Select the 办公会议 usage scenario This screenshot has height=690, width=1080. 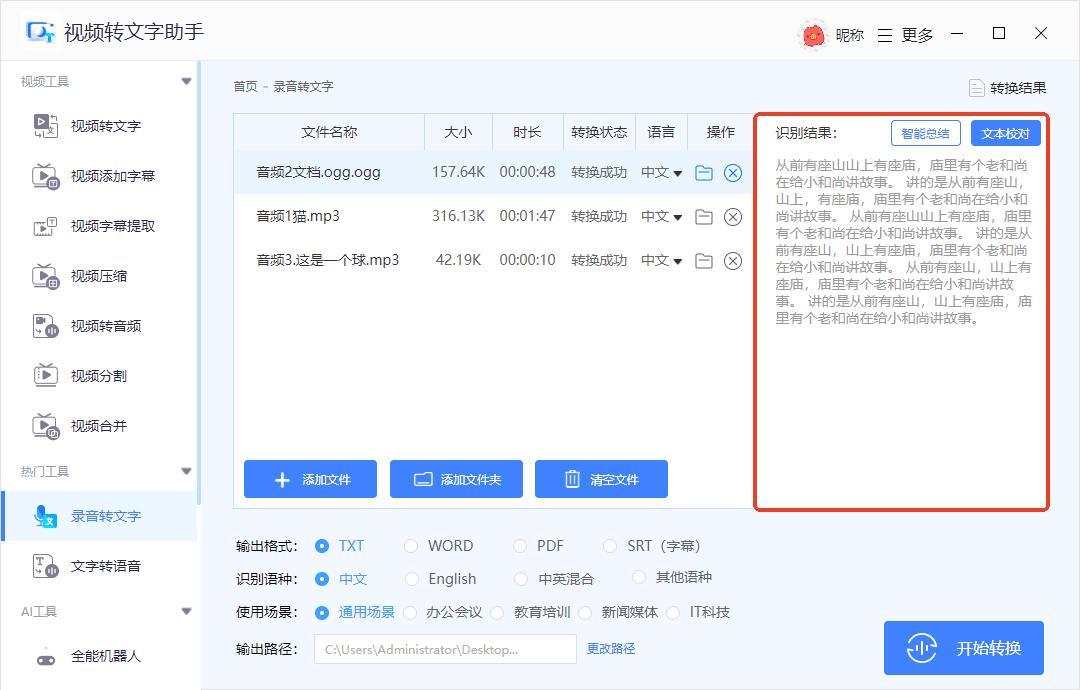click(x=411, y=612)
